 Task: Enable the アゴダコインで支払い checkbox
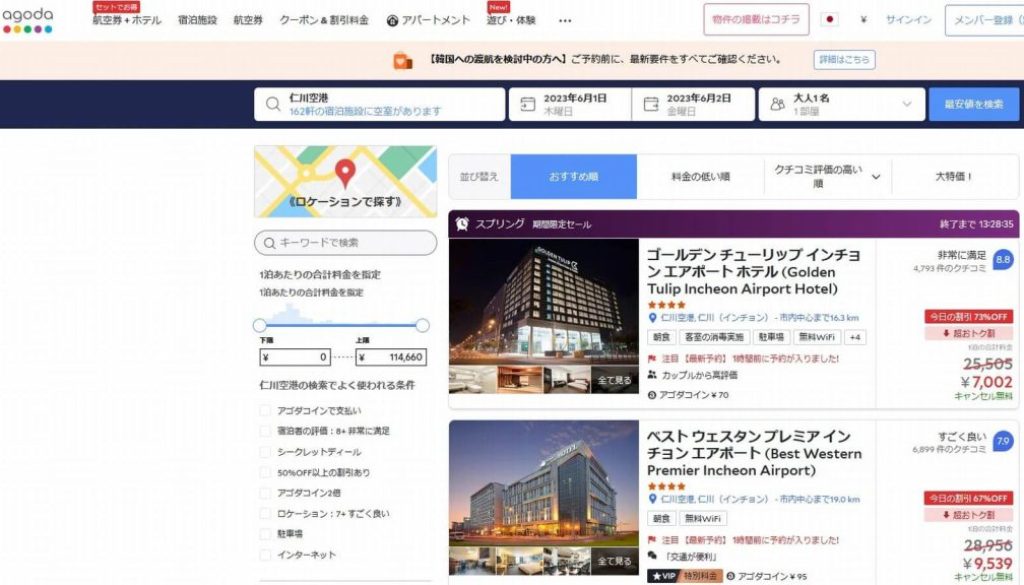point(265,411)
